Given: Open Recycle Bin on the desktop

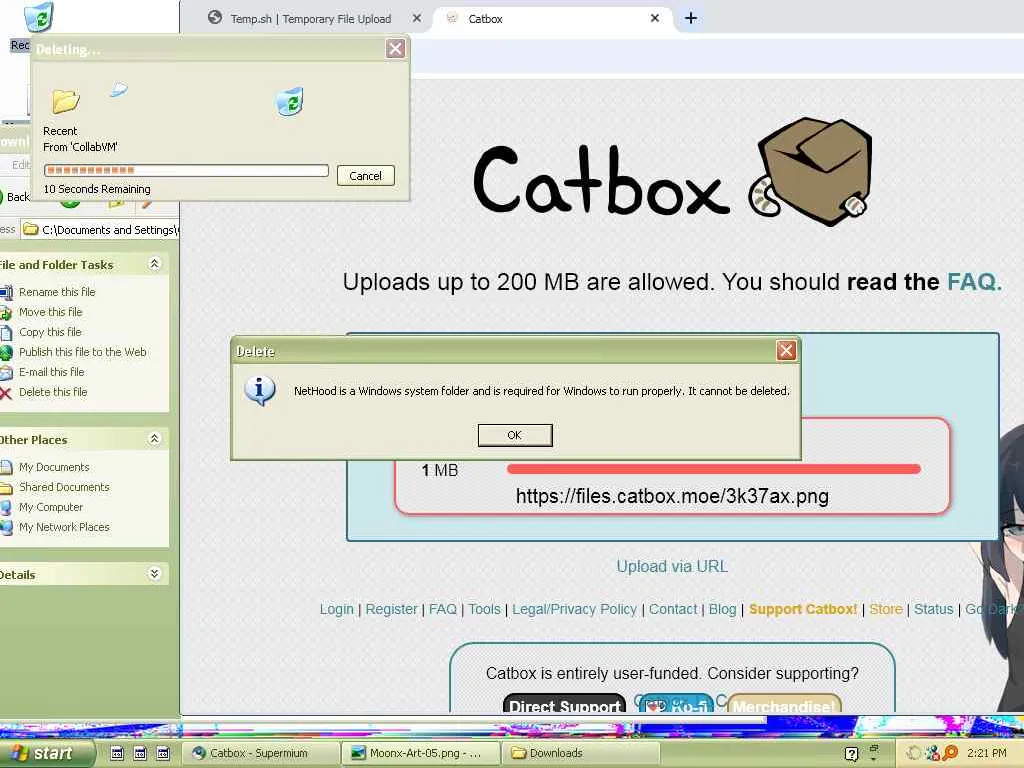Looking at the screenshot, I should pos(39,18).
